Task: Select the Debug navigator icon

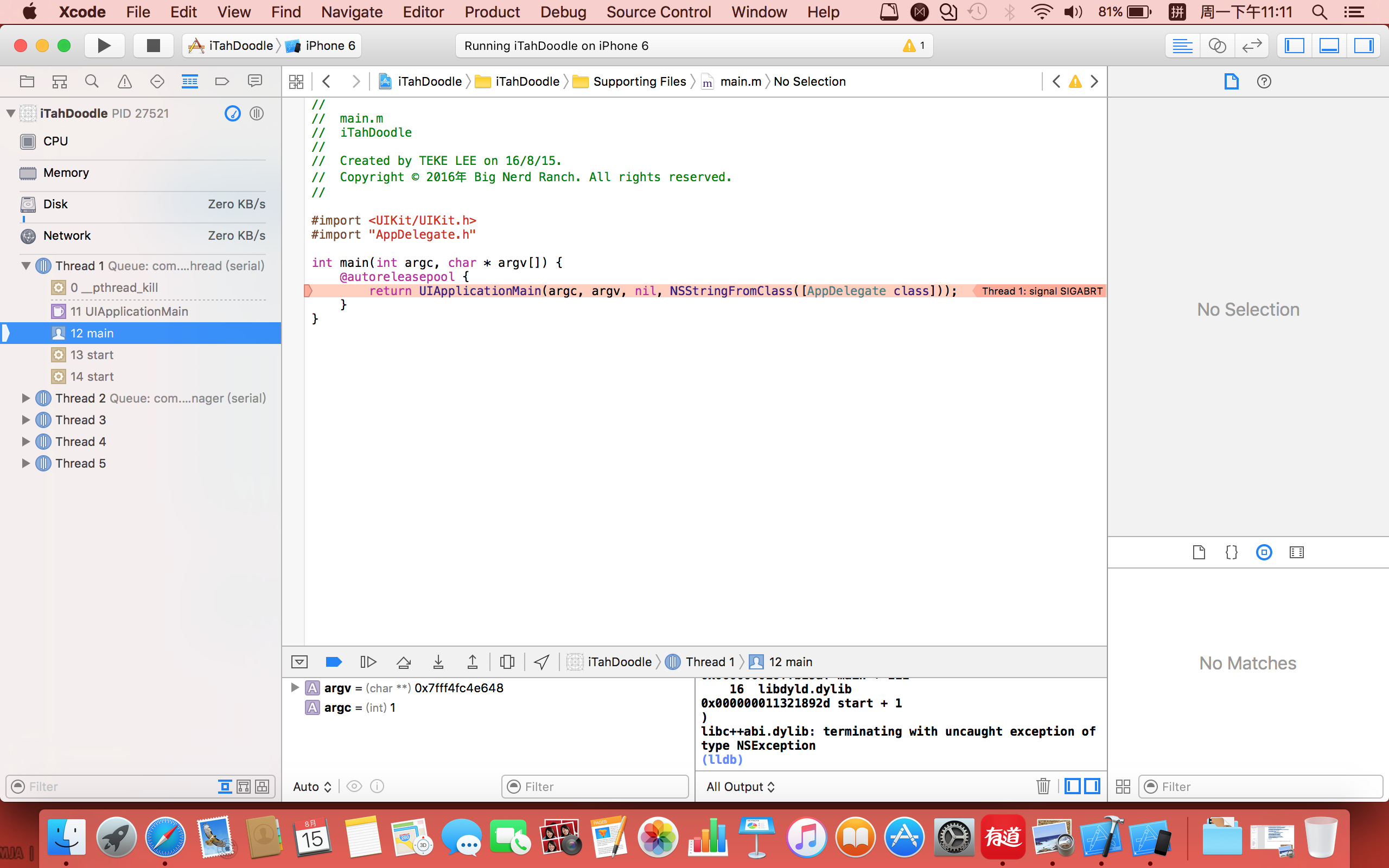Action: click(x=190, y=81)
